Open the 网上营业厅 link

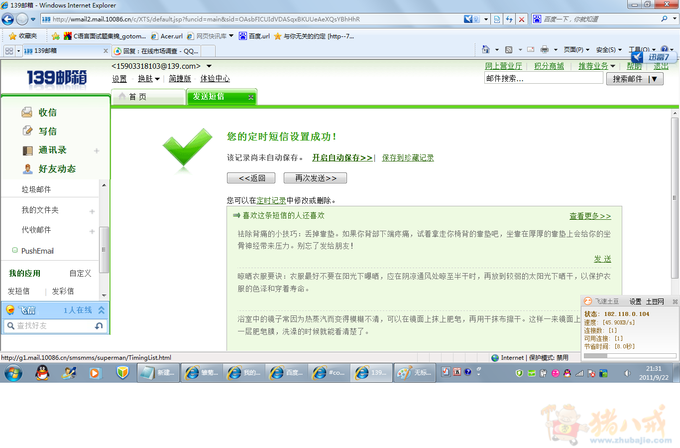503,66
